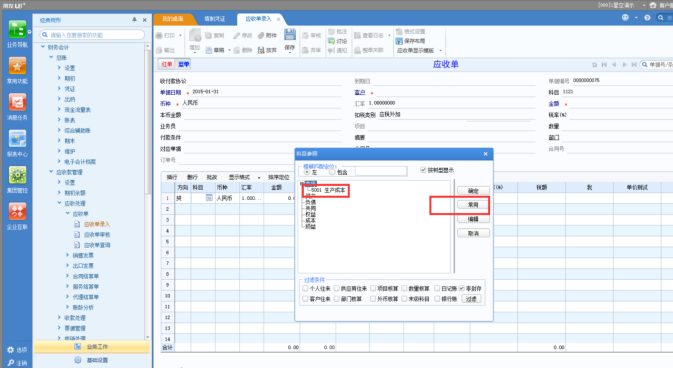
Task: Click the 确定 button in dialog
Action: (x=473, y=191)
